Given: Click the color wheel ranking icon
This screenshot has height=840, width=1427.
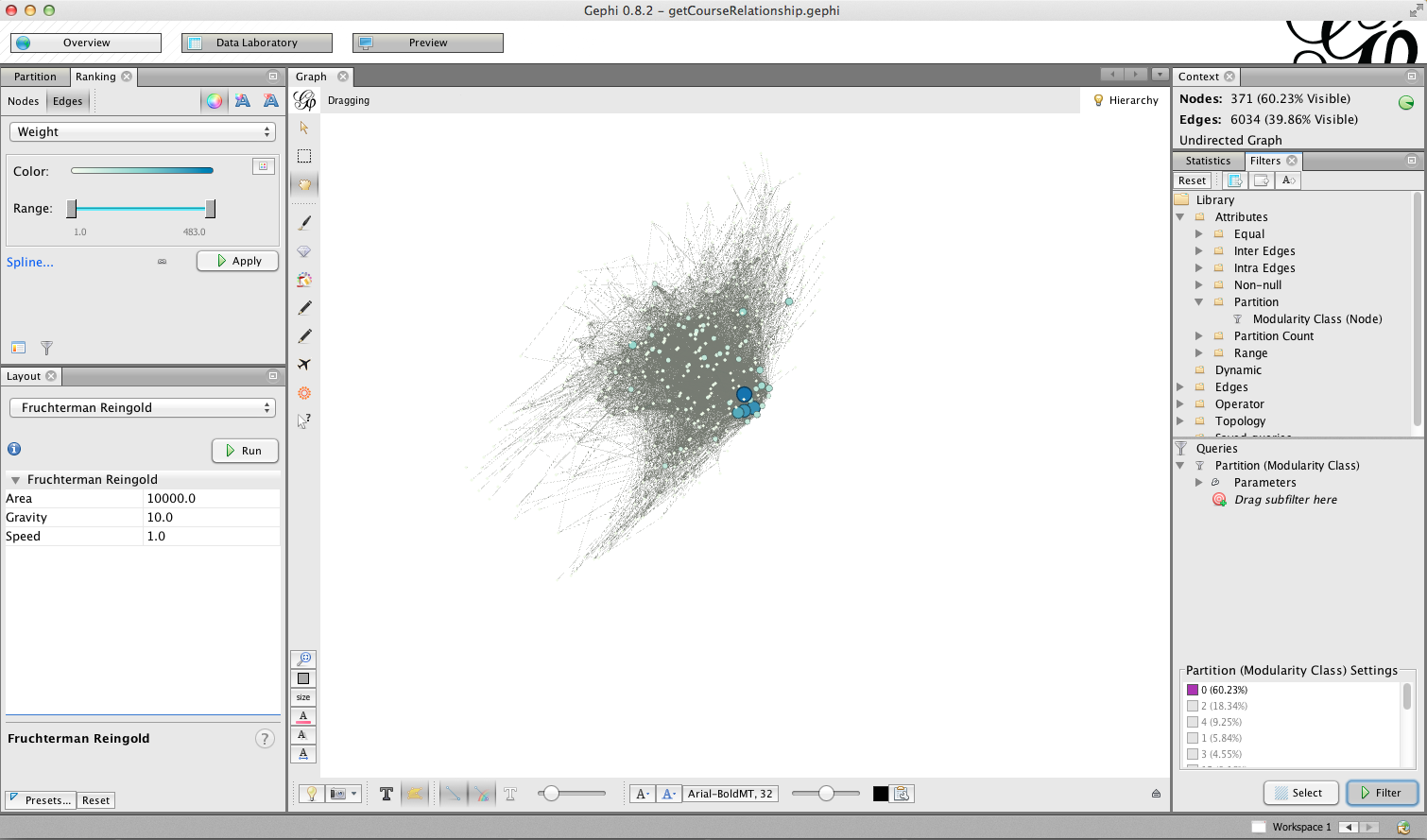Looking at the screenshot, I should pos(215,101).
